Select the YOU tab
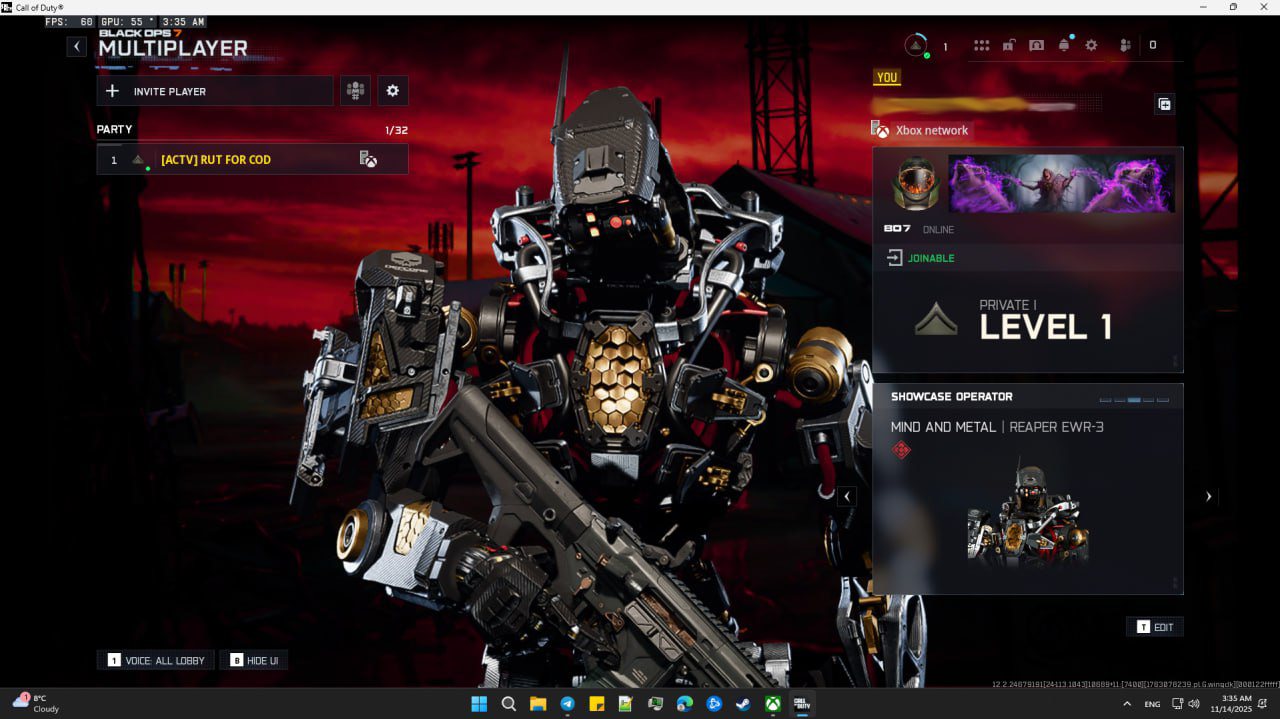Image resolution: width=1280 pixels, height=719 pixels. click(886, 77)
